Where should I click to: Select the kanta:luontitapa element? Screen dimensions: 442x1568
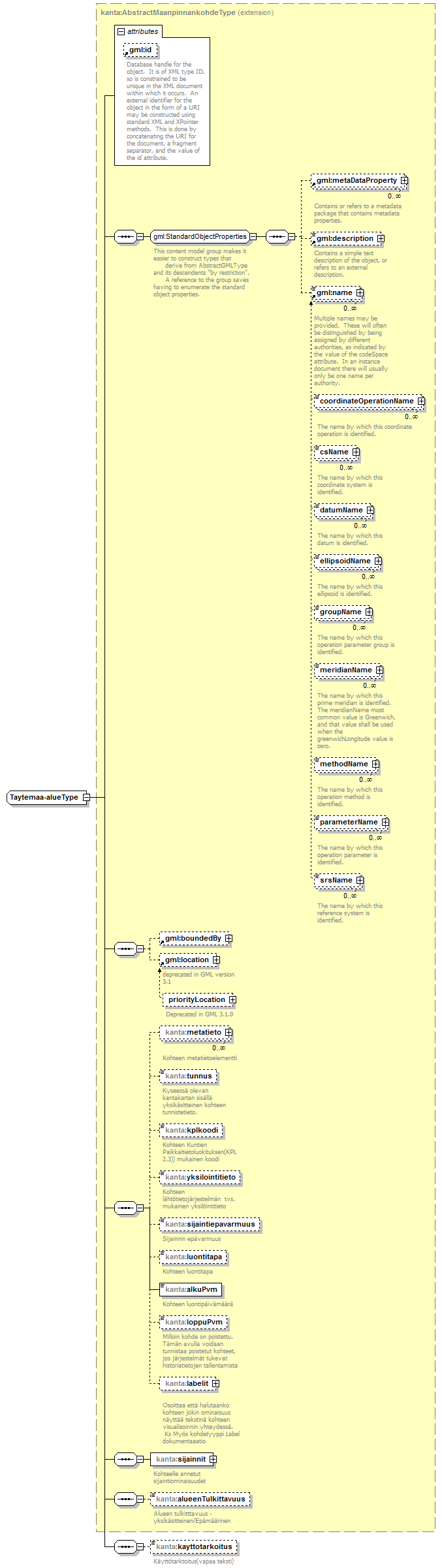pos(193,1257)
